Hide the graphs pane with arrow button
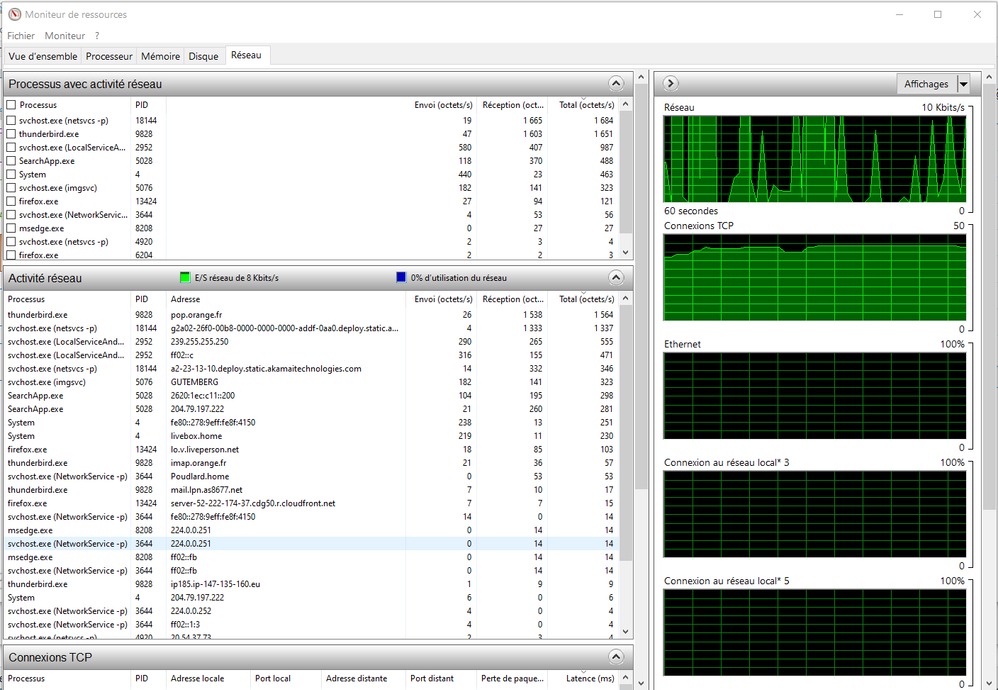The image size is (998, 690). tap(670, 84)
